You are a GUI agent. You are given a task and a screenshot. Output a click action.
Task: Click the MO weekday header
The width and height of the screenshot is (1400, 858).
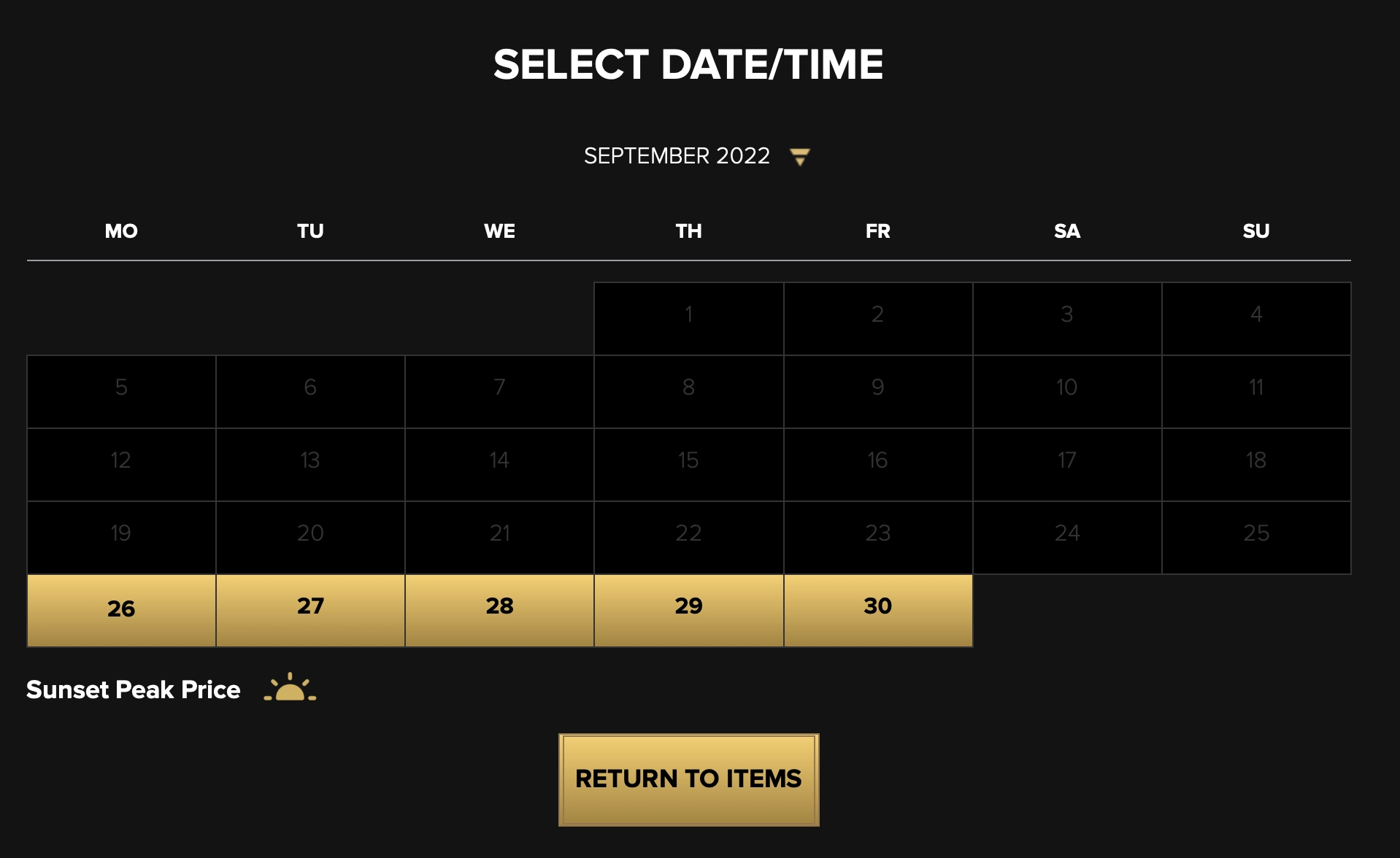point(121,231)
